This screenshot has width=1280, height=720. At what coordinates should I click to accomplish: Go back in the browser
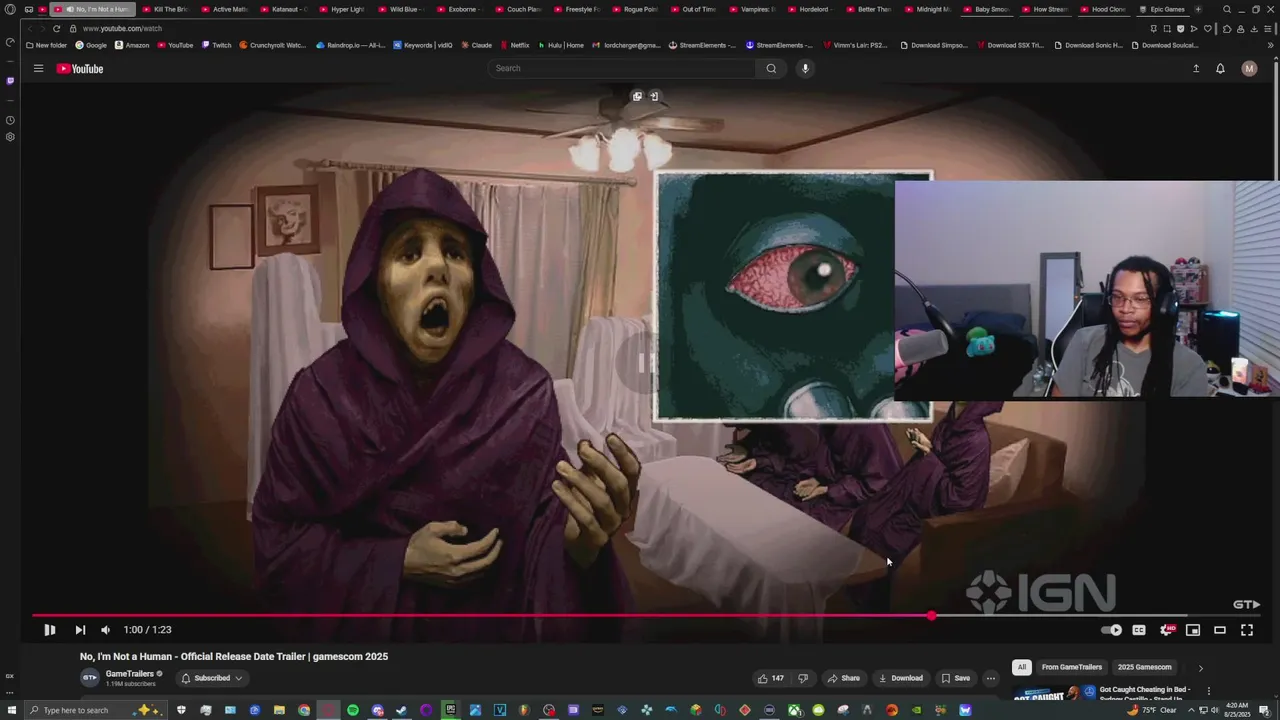pyautogui.click(x=29, y=29)
